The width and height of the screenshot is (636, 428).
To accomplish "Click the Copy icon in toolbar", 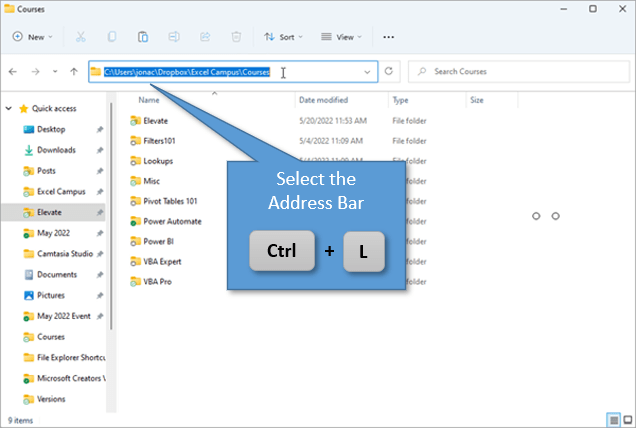I will coord(111,37).
